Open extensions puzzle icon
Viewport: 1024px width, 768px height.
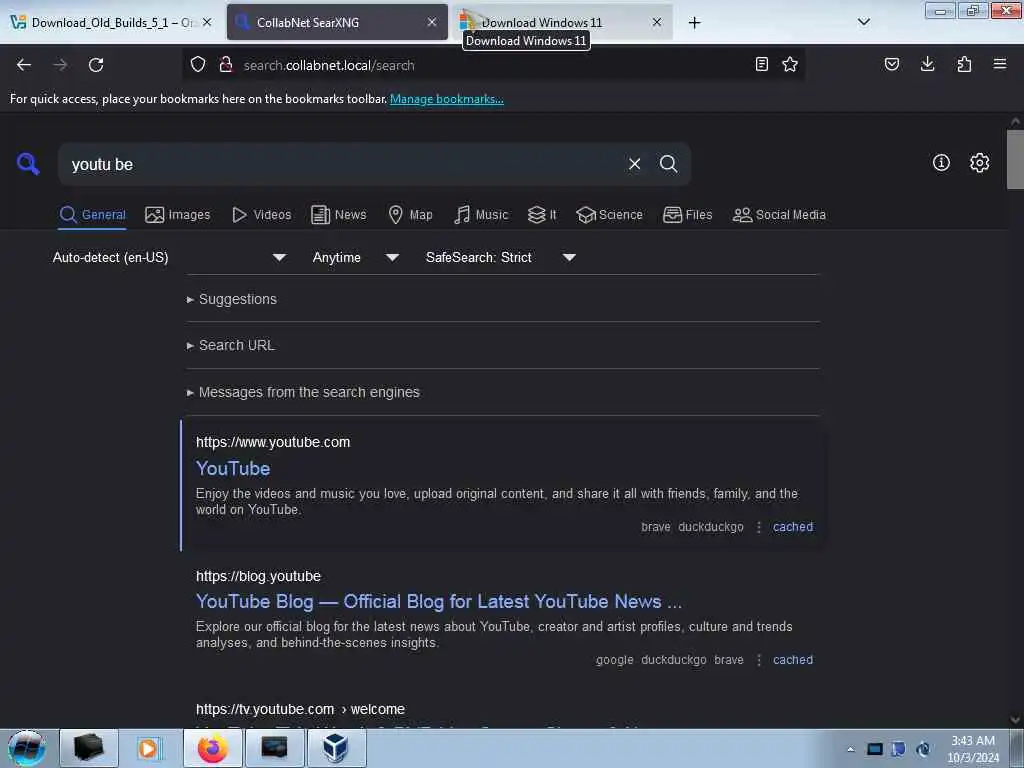(x=964, y=65)
